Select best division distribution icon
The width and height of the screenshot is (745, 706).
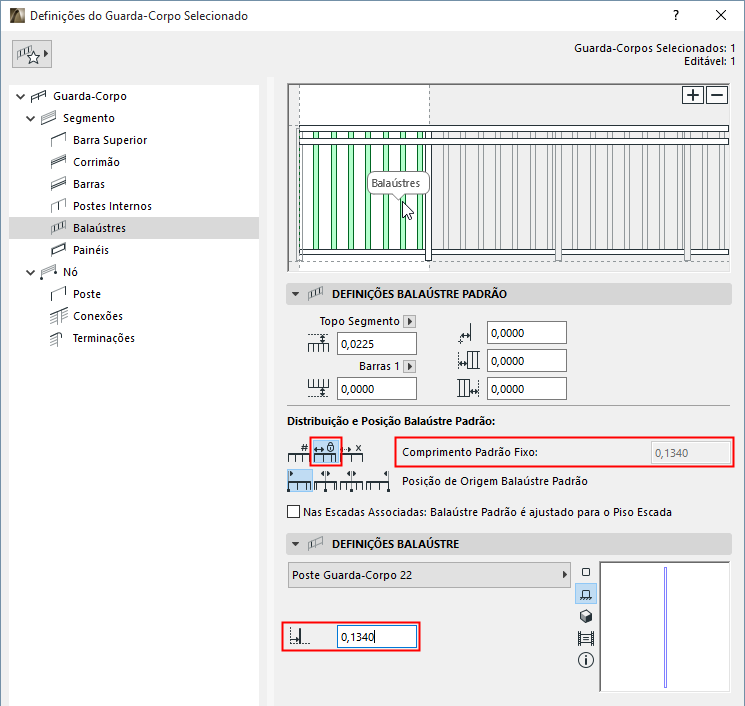point(352,452)
